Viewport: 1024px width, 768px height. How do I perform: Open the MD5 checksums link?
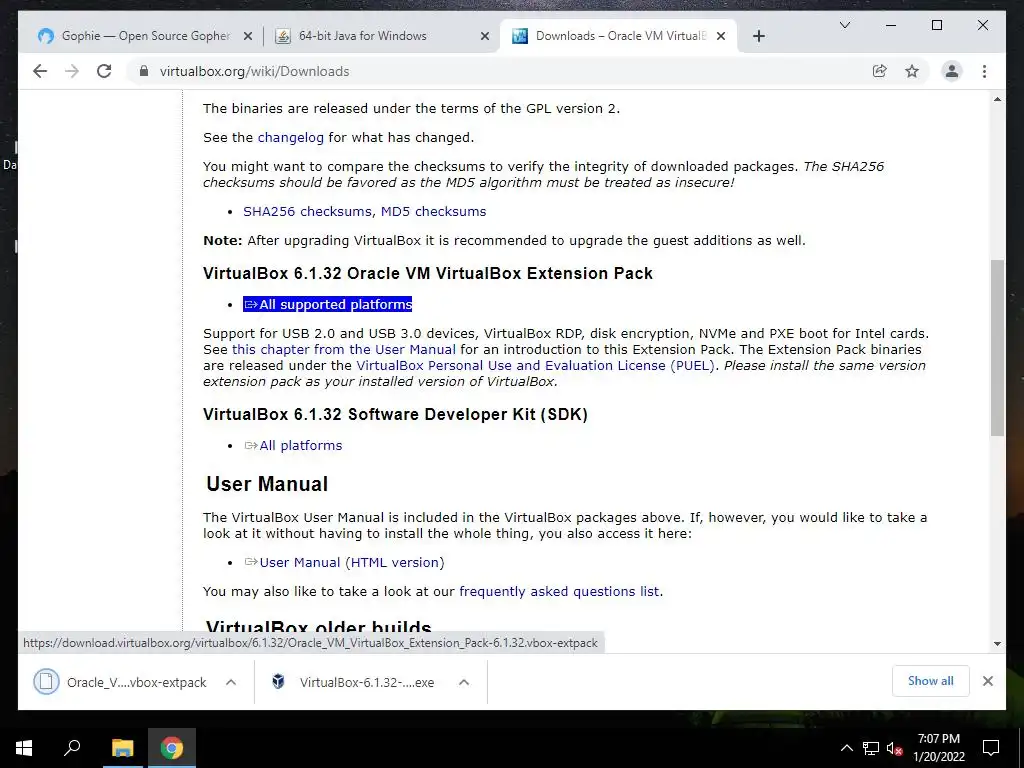[x=434, y=212]
